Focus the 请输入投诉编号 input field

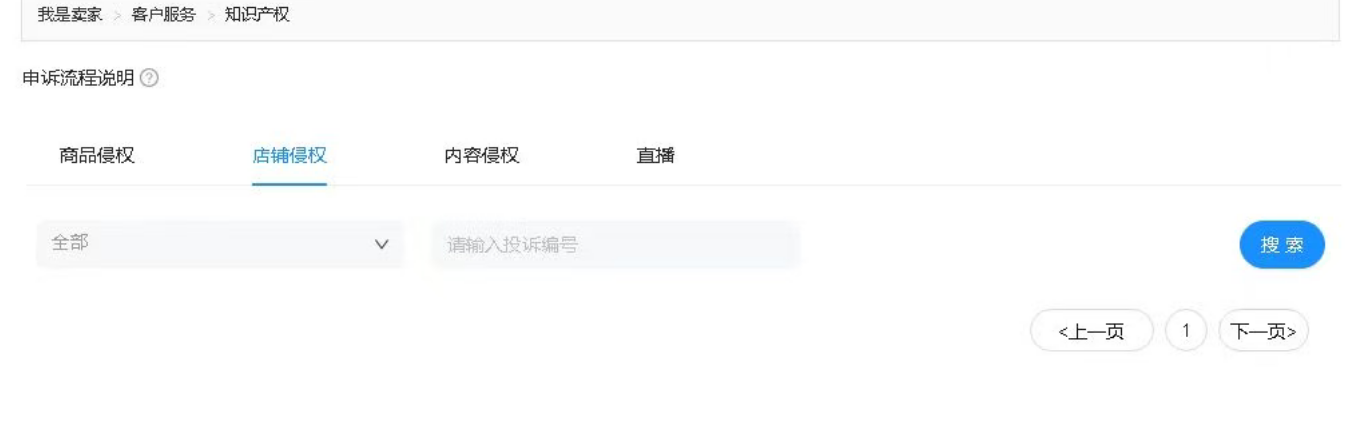[x=615, y=245]
